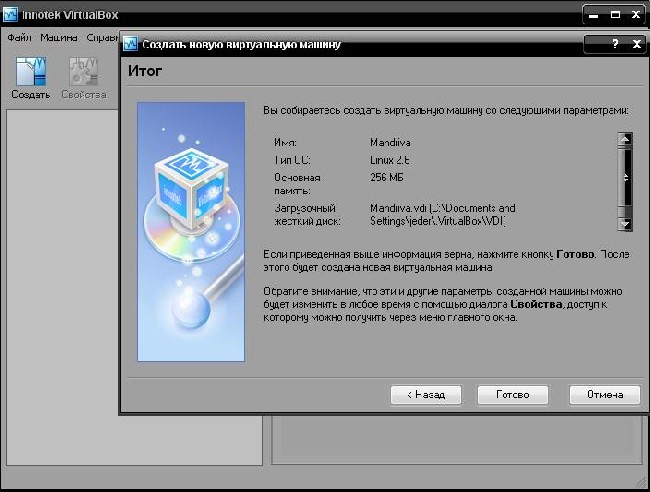Screen dimensions: 650x492
Task: Click the summary scrollbar thumb
Action: (625, 177)
